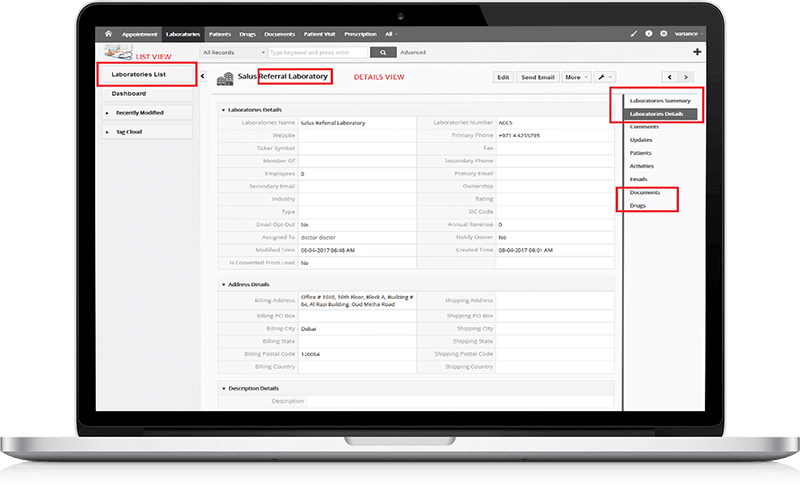This screenshot has height=485, width=800.
Task: Click the Annual Revenue value 0
Action: click(x=500, y=225)
